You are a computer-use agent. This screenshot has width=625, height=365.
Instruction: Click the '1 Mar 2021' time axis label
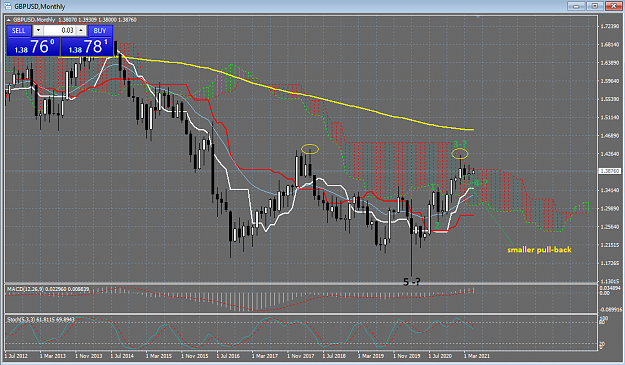[476, 356]
